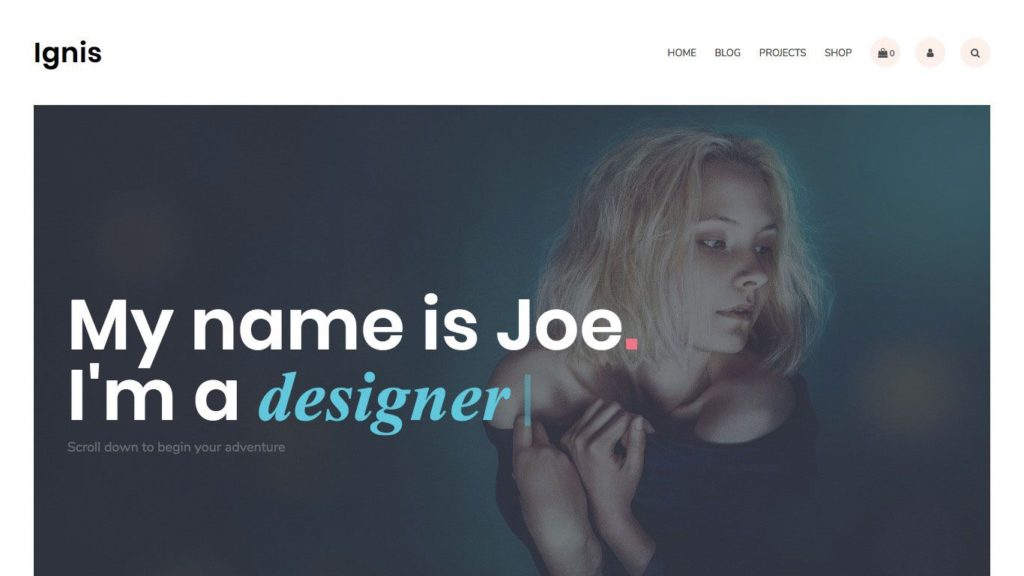Select the italic 'designer' animated word

click(384, 400)
